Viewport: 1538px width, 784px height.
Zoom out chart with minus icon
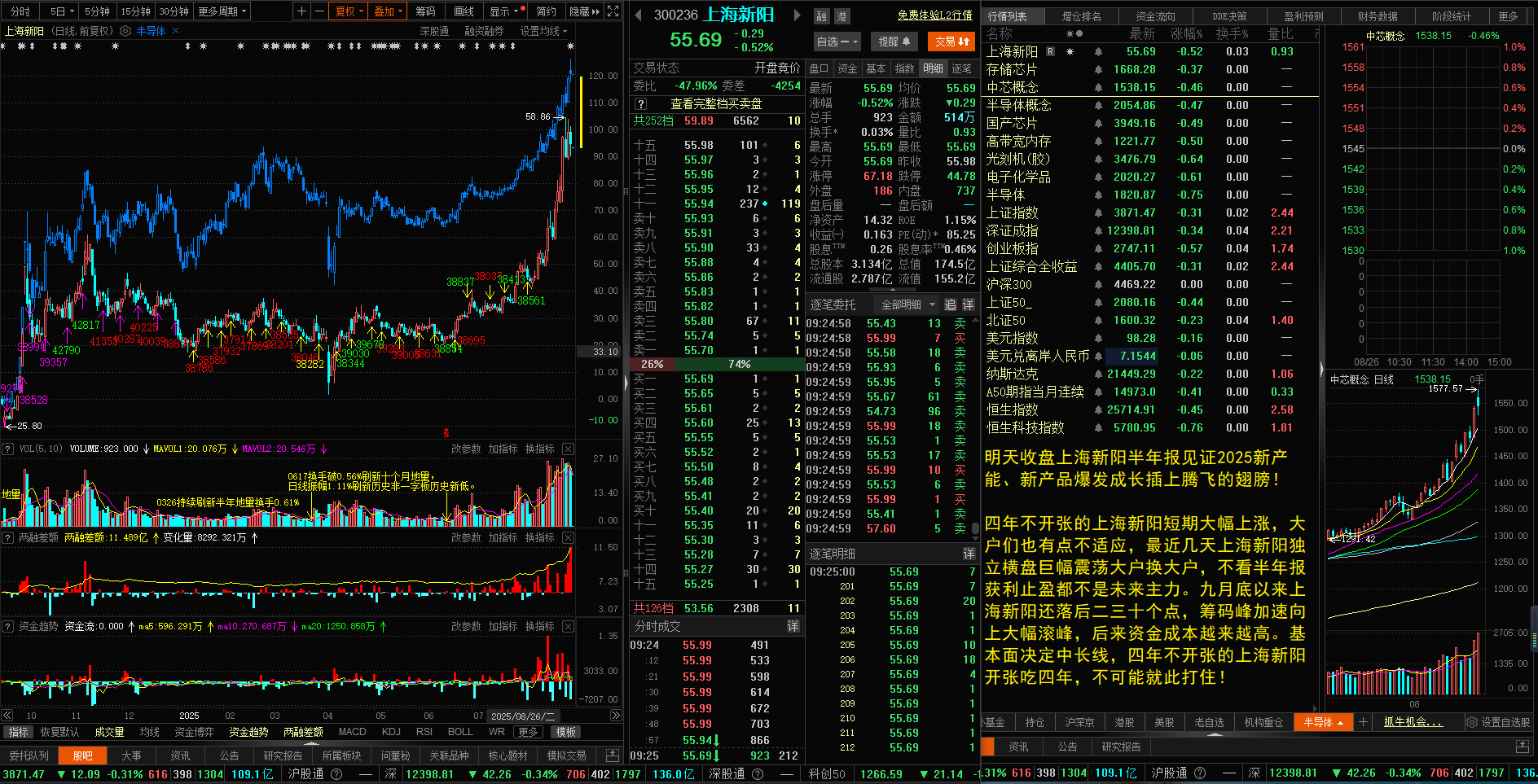click(319, 11)
